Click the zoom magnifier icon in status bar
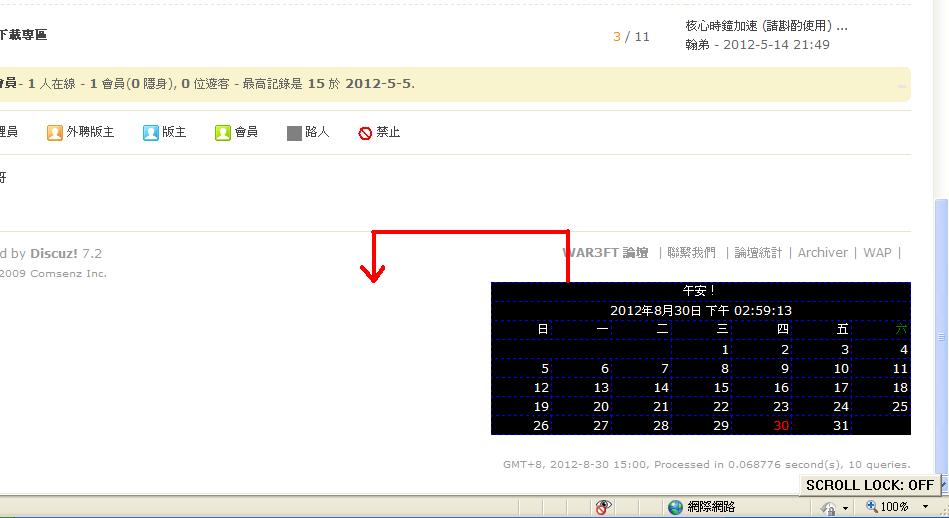This screenshot has height=518, width=949. click(872, 506)
